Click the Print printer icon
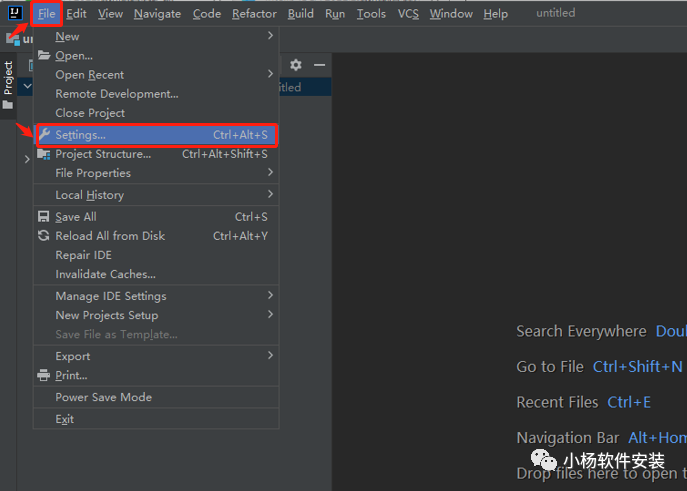The height and width of the screenshot is (491, 687). pyautogui.click(x=44, y=376)
